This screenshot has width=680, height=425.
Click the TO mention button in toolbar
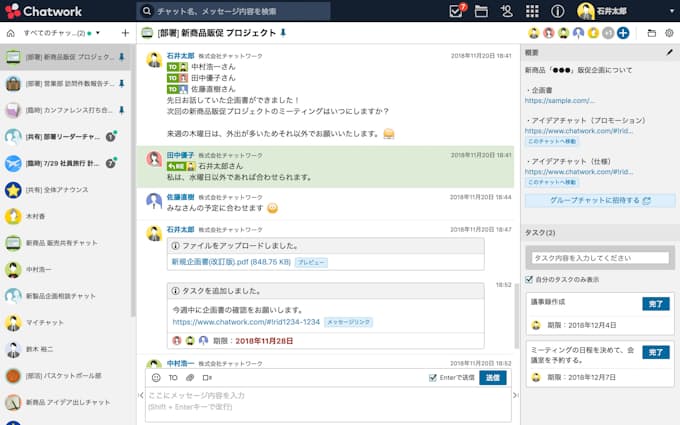point(173,378)
